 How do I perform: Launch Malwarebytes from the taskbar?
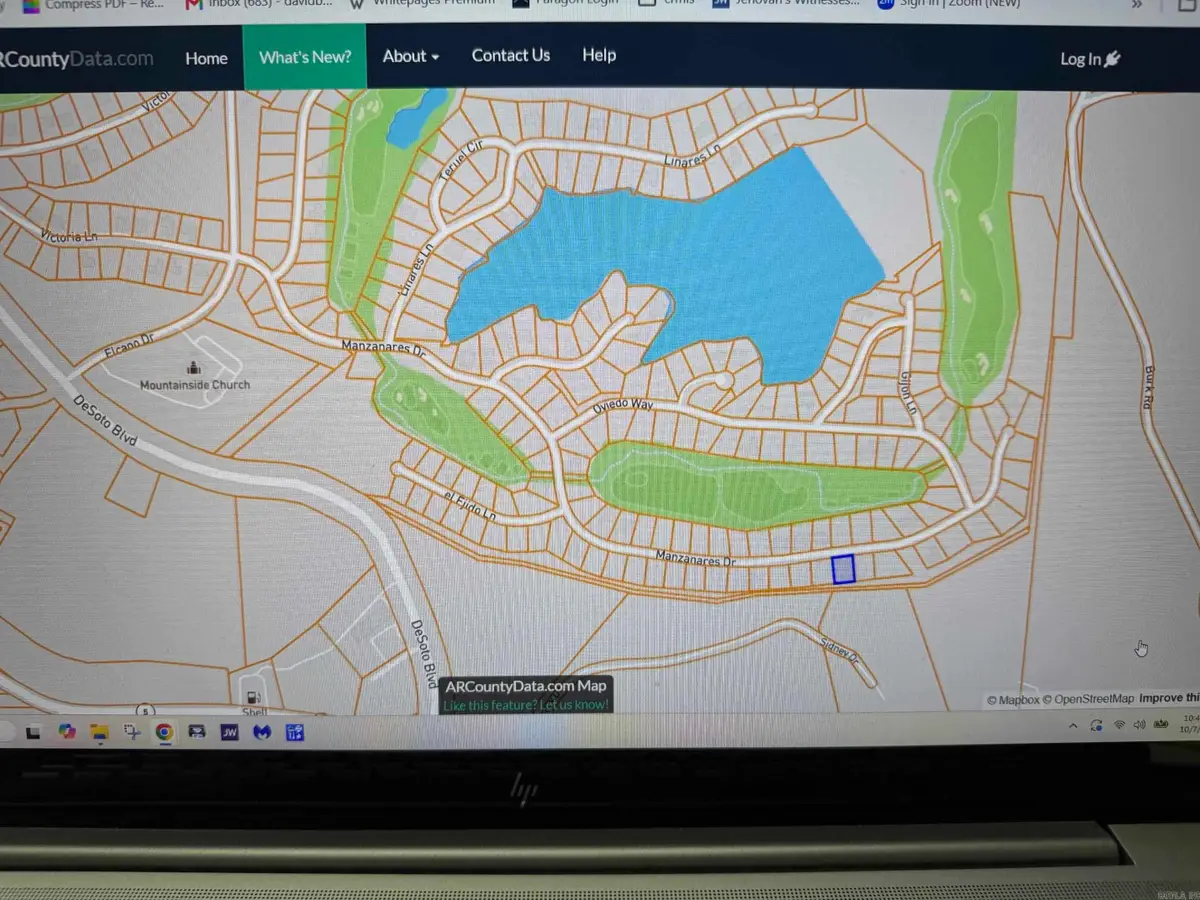point(262,731)
